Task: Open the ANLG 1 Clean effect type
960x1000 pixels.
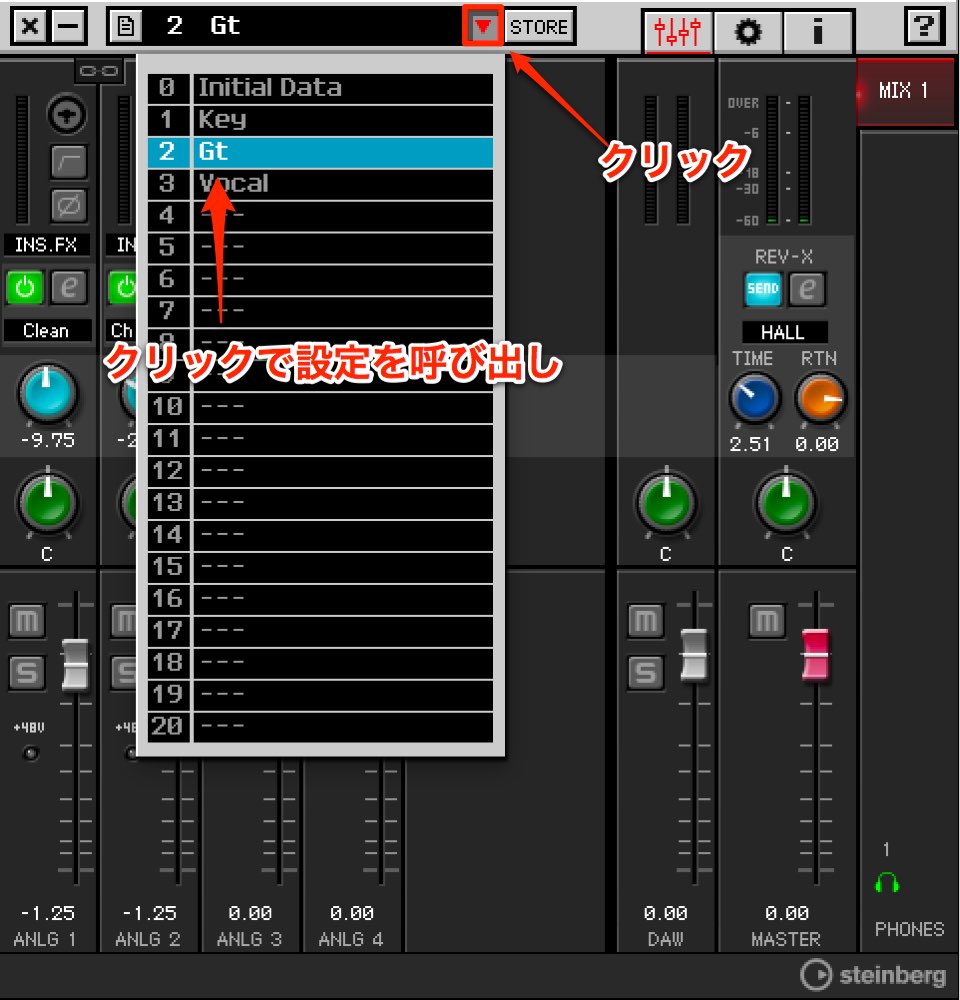Action: [x=47, y=331]
